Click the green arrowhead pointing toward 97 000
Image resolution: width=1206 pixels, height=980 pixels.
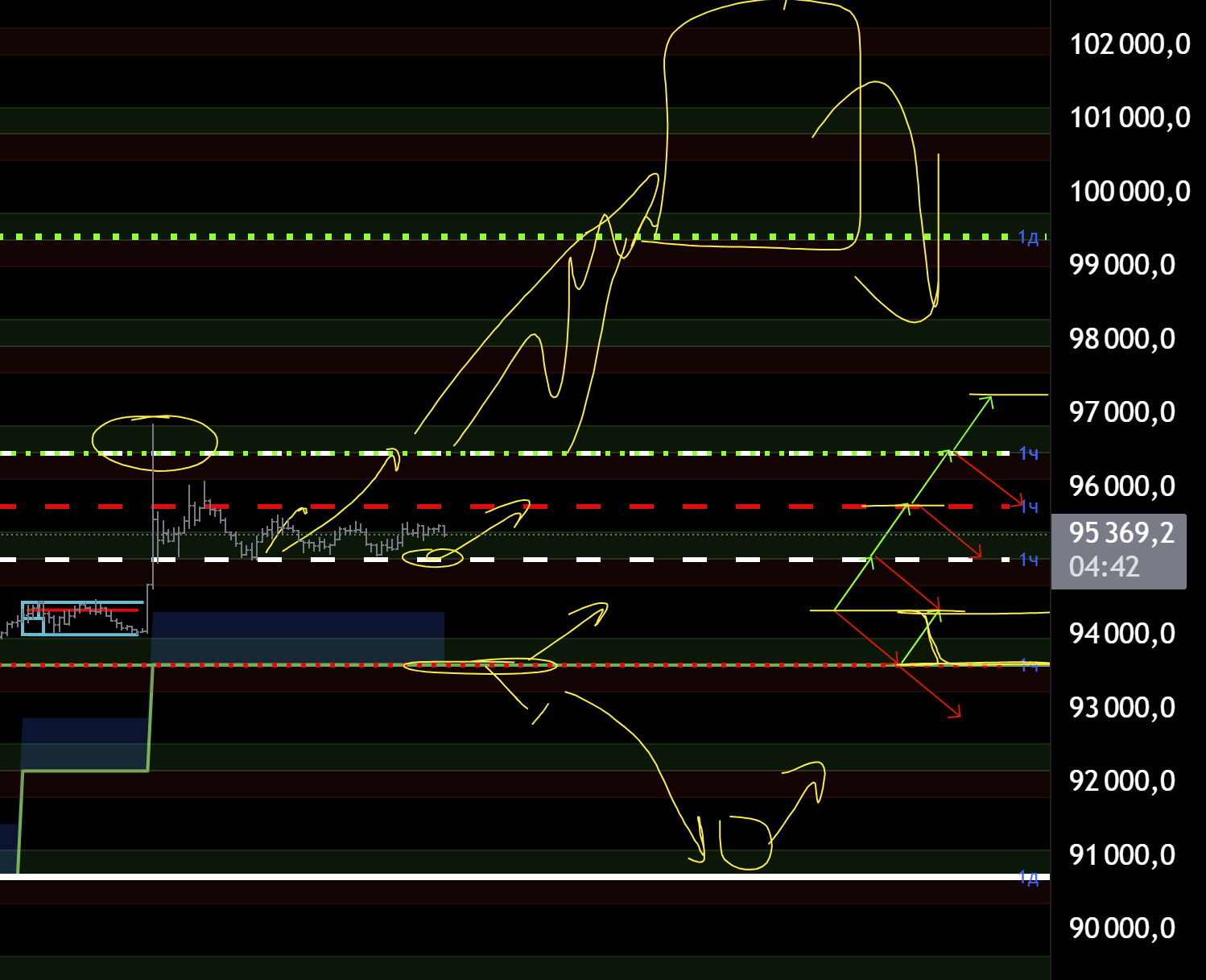coord(987,400)
